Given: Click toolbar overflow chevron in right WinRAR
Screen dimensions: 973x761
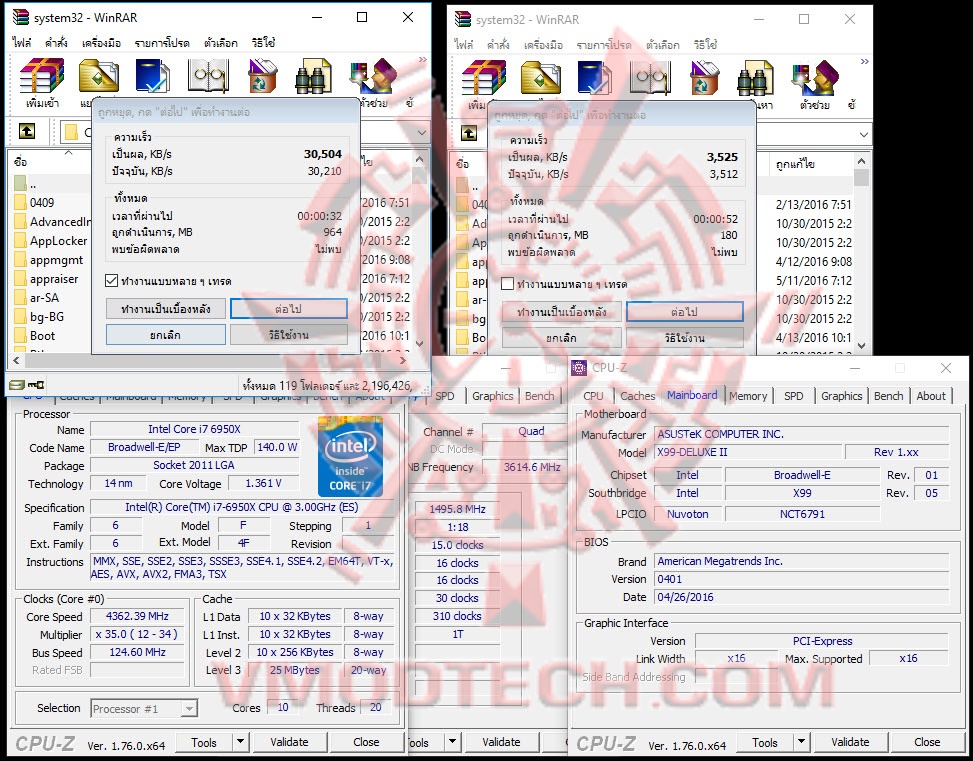Looking at the screenshot, I should (x=864, y=61).
